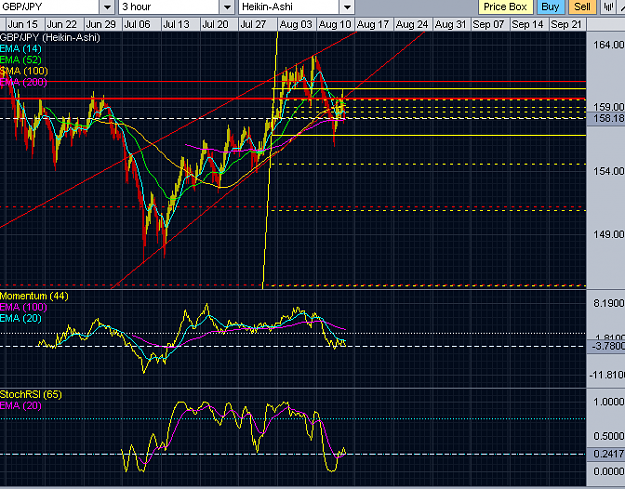Screen dimensions: 625x489
Task: Click the 164.00 price axis label
Action: click(609, 45)
